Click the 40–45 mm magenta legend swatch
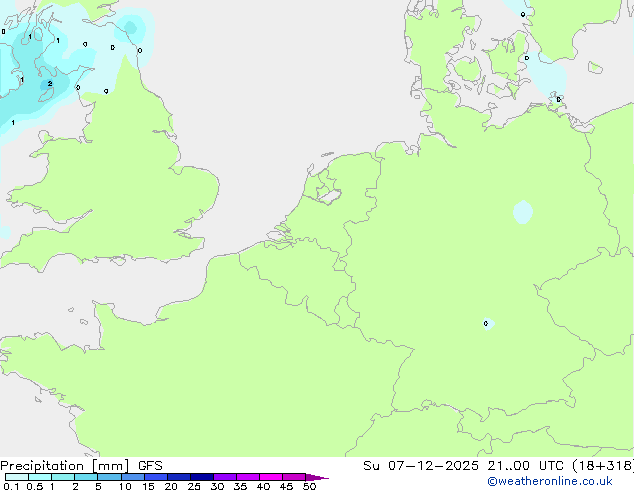Viewport: 634px width, 490px height. click(x=271, y=477)
